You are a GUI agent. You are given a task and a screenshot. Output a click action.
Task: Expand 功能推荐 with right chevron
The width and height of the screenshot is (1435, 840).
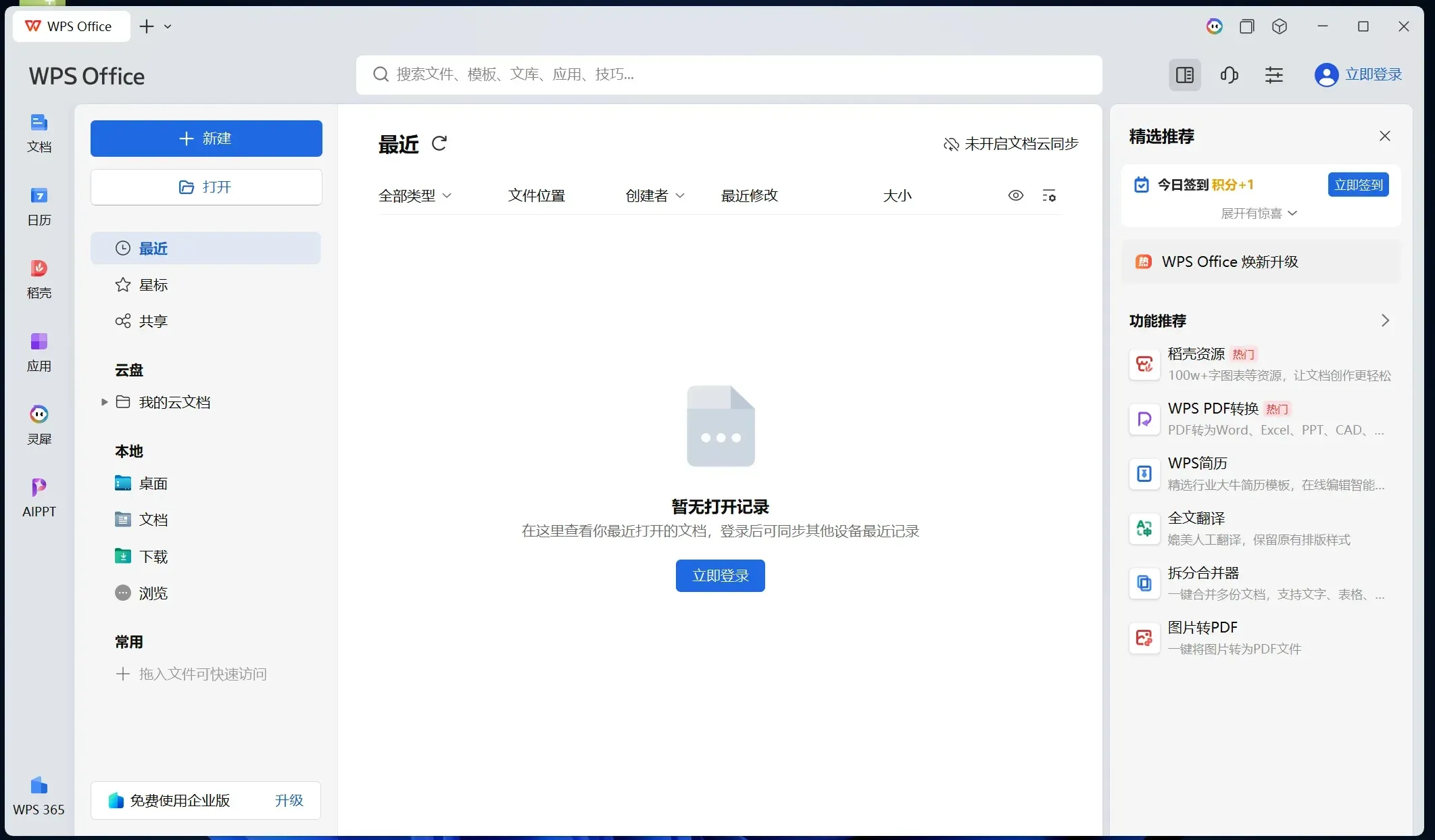click(x=1385, y=320)
